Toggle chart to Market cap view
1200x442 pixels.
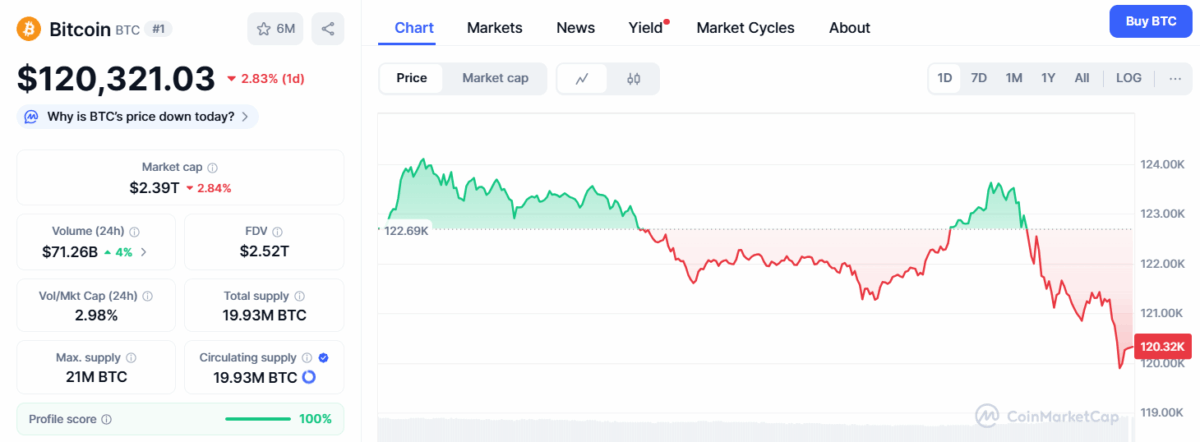495,78
